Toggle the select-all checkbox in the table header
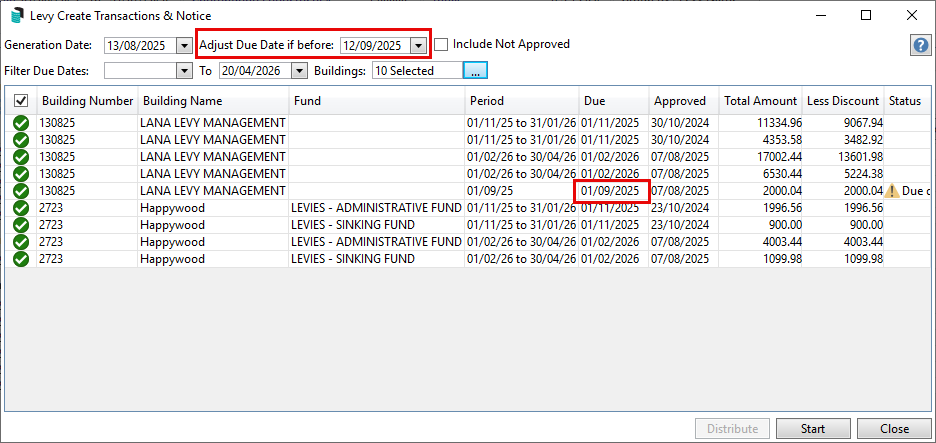Viewport: 936px width, 443px height. click(20, 101)
